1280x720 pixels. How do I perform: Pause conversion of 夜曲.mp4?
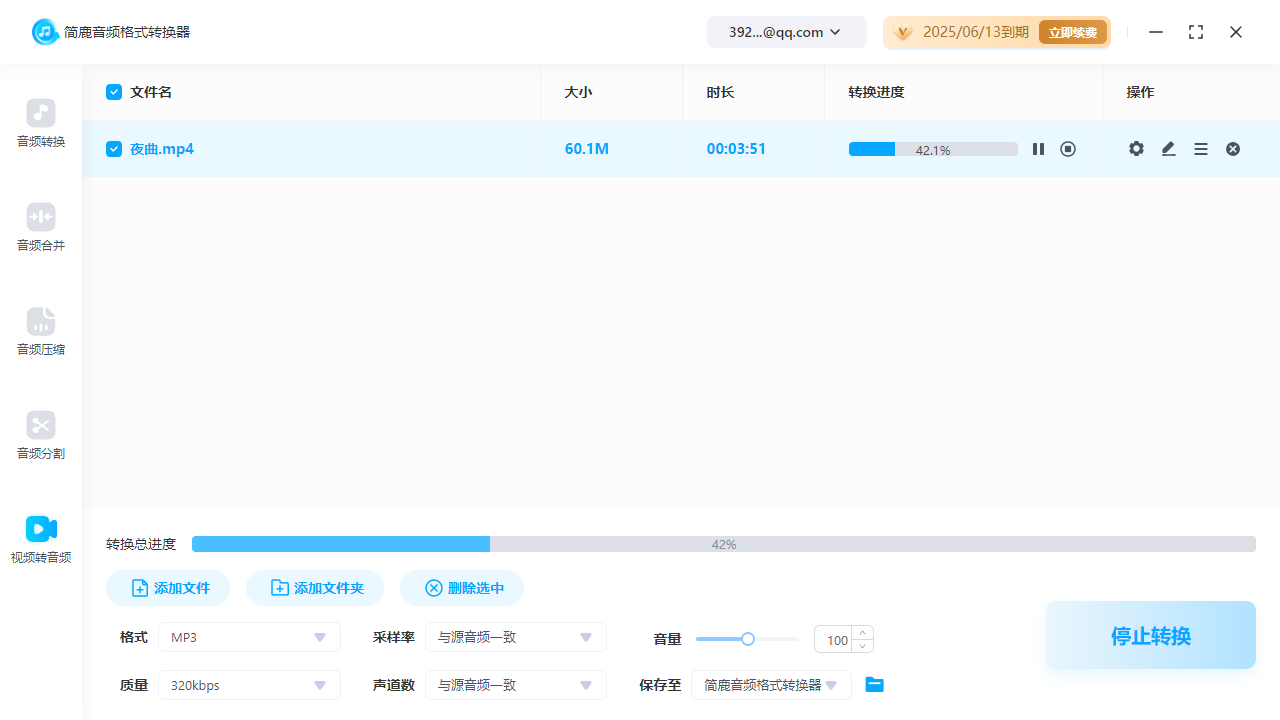point(1038,148)
